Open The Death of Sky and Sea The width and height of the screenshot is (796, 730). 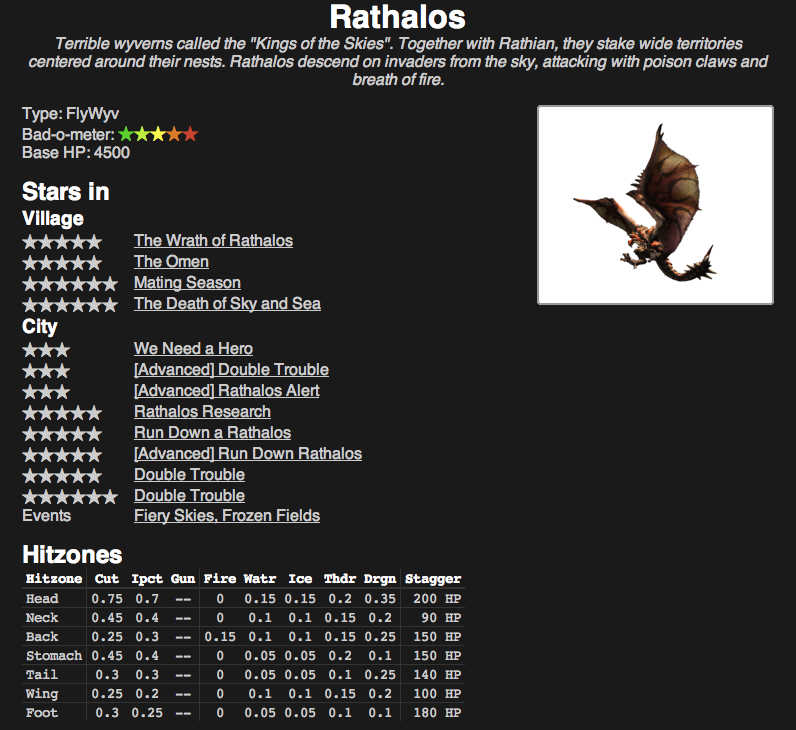tap(227, 304)
